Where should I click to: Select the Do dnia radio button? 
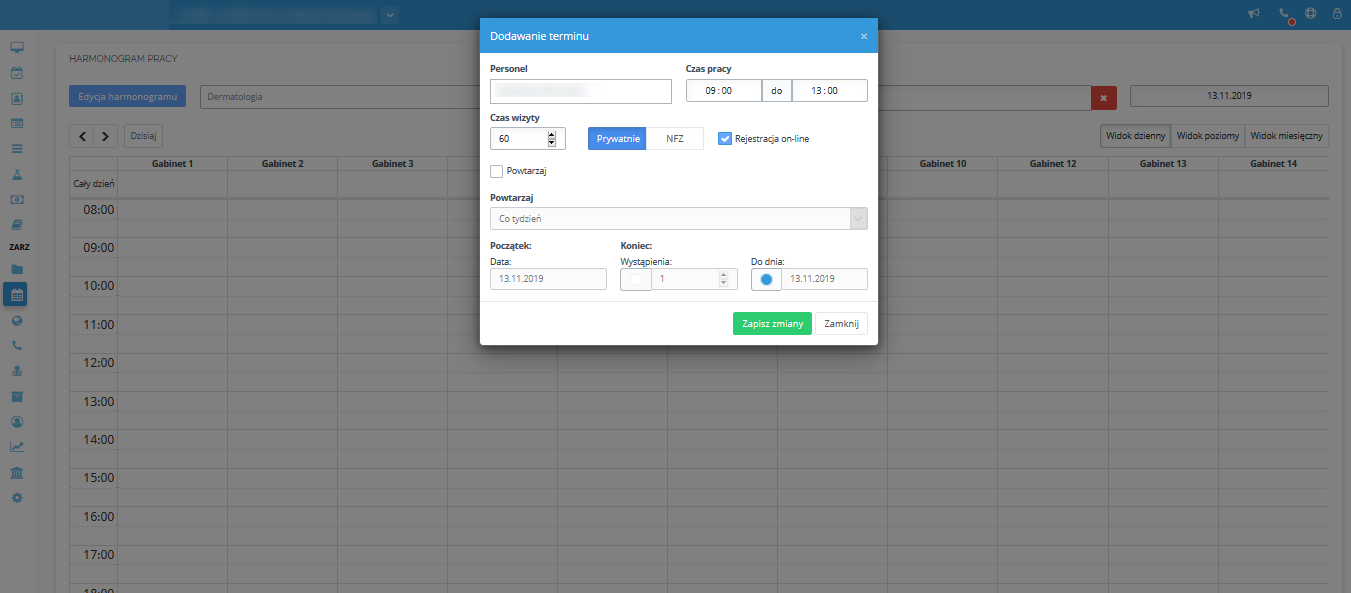pyautogui.click(x=766, y=279)
